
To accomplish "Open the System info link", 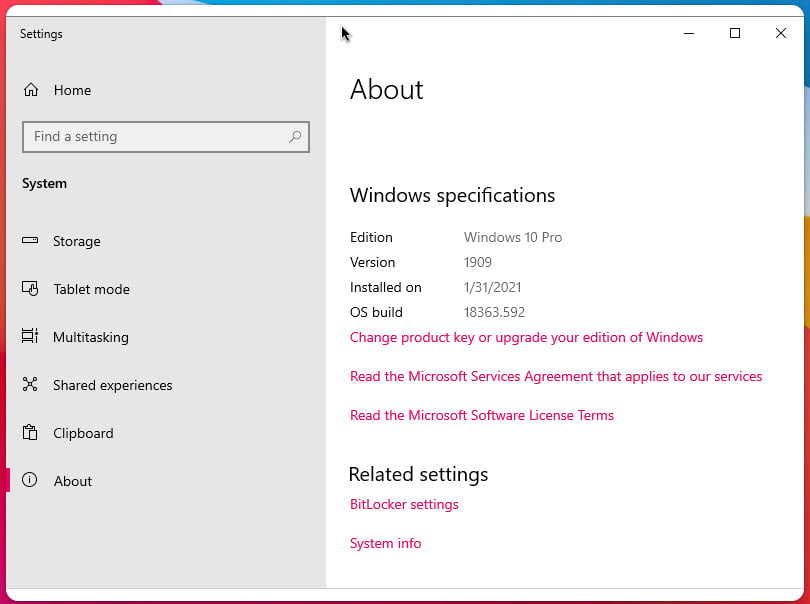I will coord(385,544).
